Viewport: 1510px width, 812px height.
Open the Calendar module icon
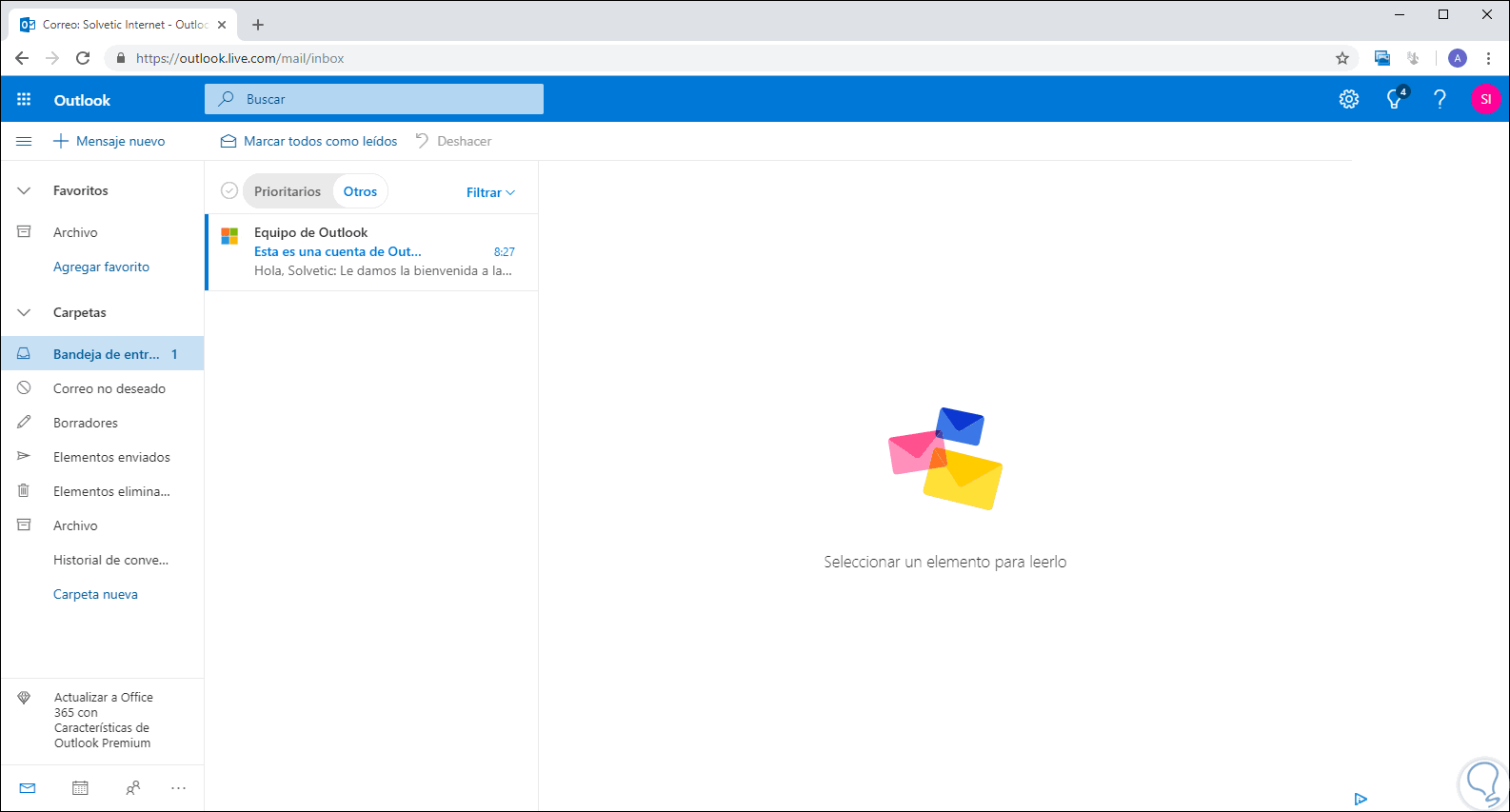coord(80,788)
